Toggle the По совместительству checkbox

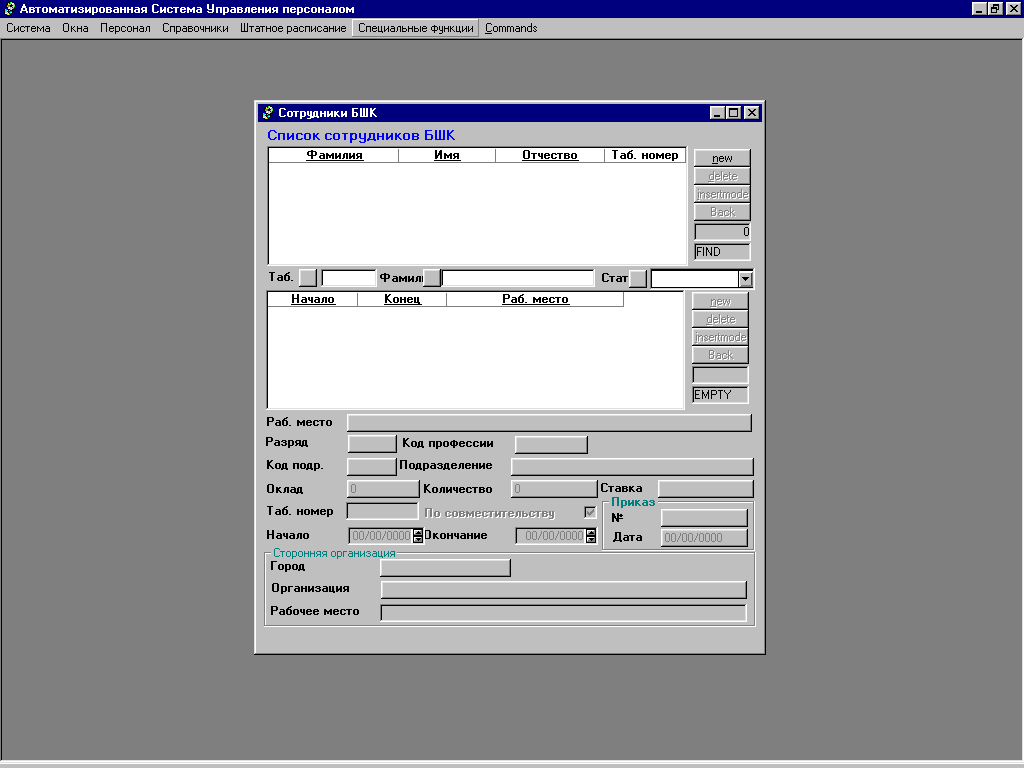[590, 513]
